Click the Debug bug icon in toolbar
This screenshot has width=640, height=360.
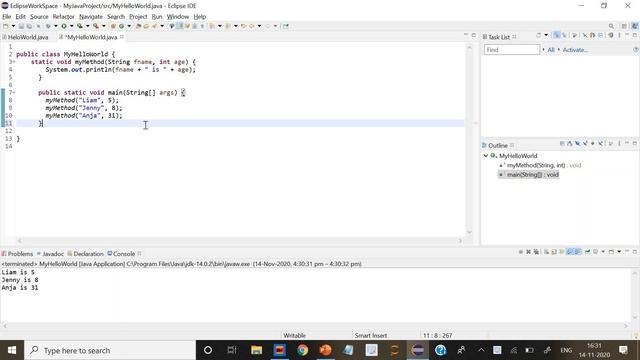pos(48,26)
